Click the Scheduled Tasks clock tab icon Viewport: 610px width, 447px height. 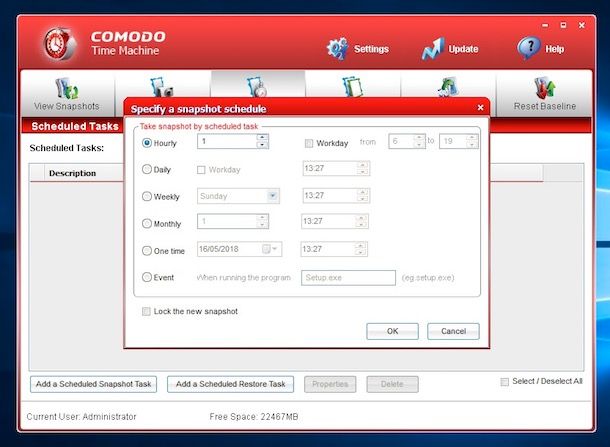tap(257, 87)
